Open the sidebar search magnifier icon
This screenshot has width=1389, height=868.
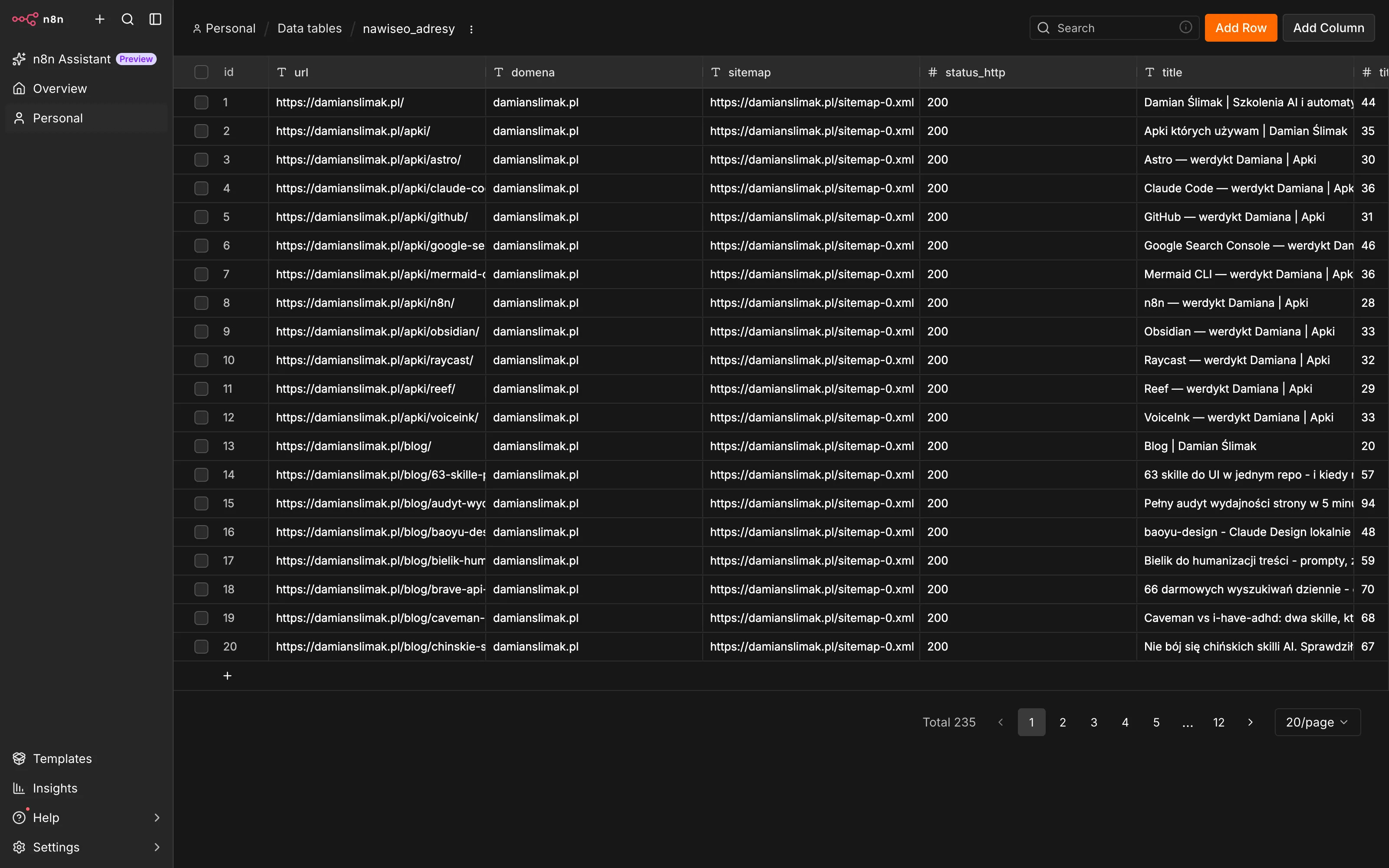pos(128,19)
